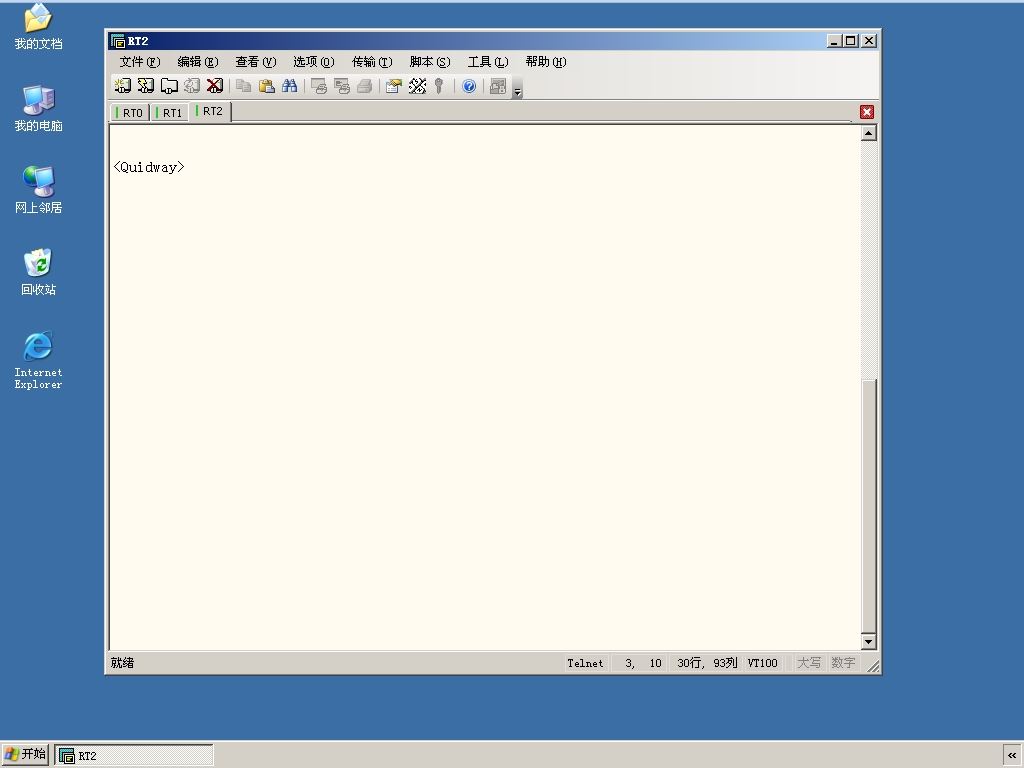Screen dimensions: 1024x768
Task: Open the 查看(V) menu
Action: (x=256, y=61)
